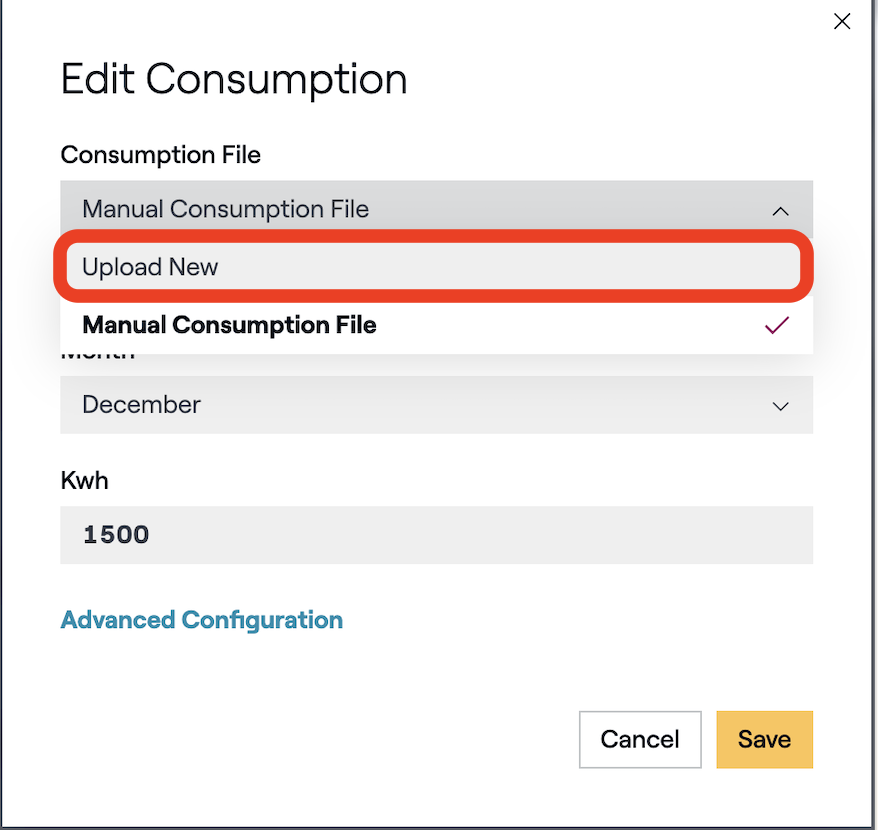878x830 pixels.
Task: Click the December text in Month selector
Action: (x=141, y=405)
